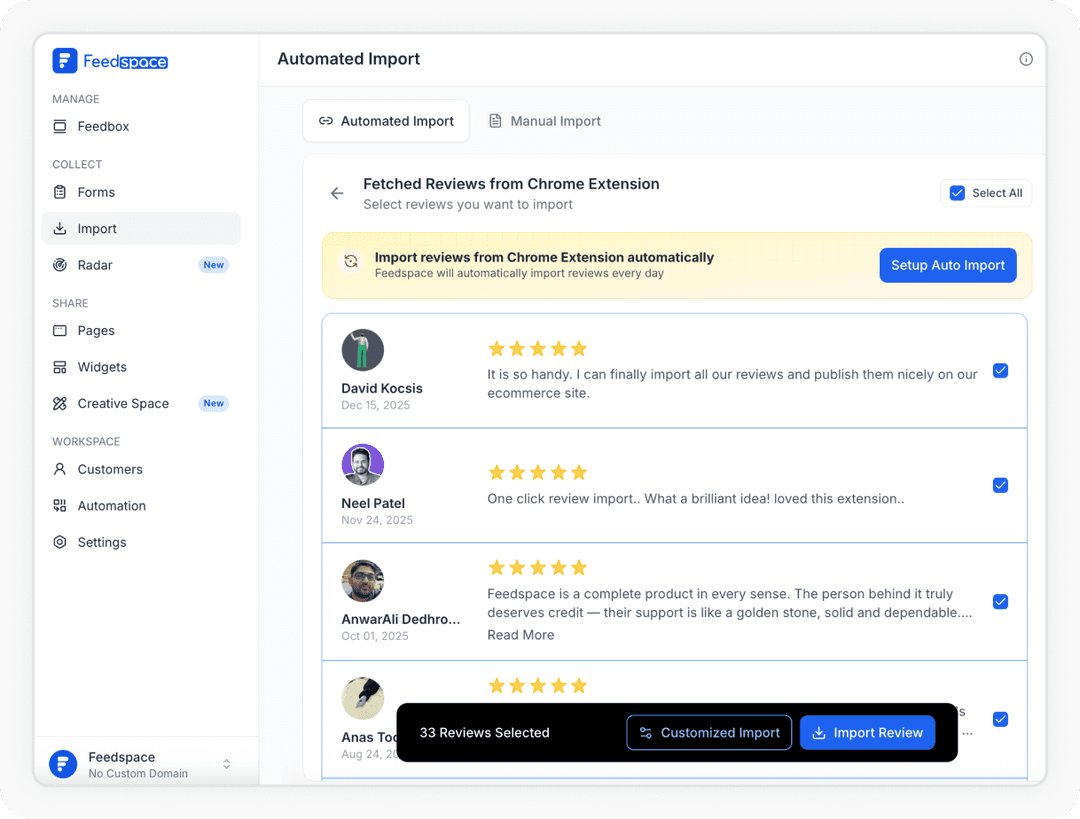The height and width of the screenshot is (819, 1080).
Task: Open Widgets in the sidebar
Action: tap(141, 367)
